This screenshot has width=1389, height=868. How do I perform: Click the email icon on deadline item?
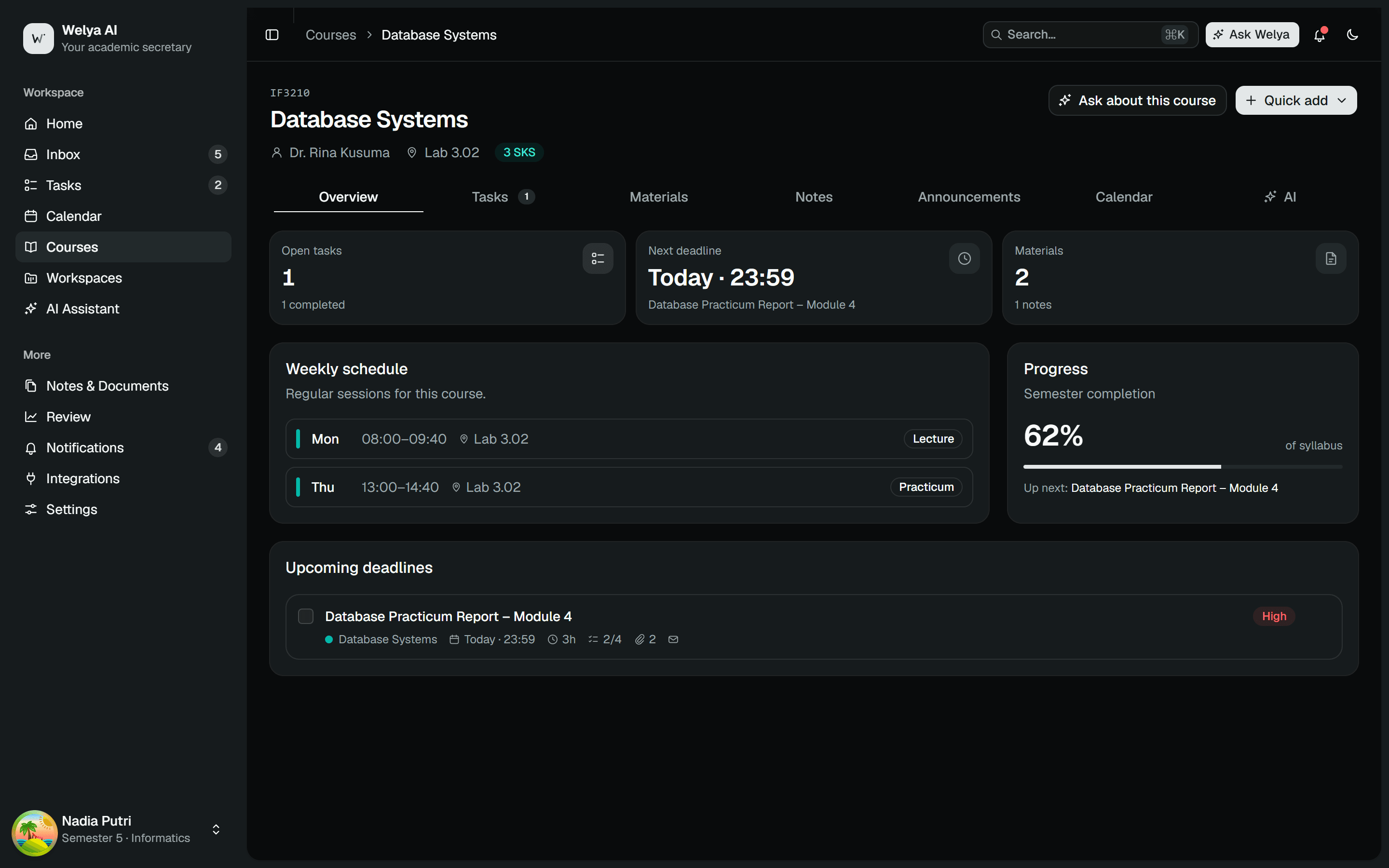coord(673,639)
